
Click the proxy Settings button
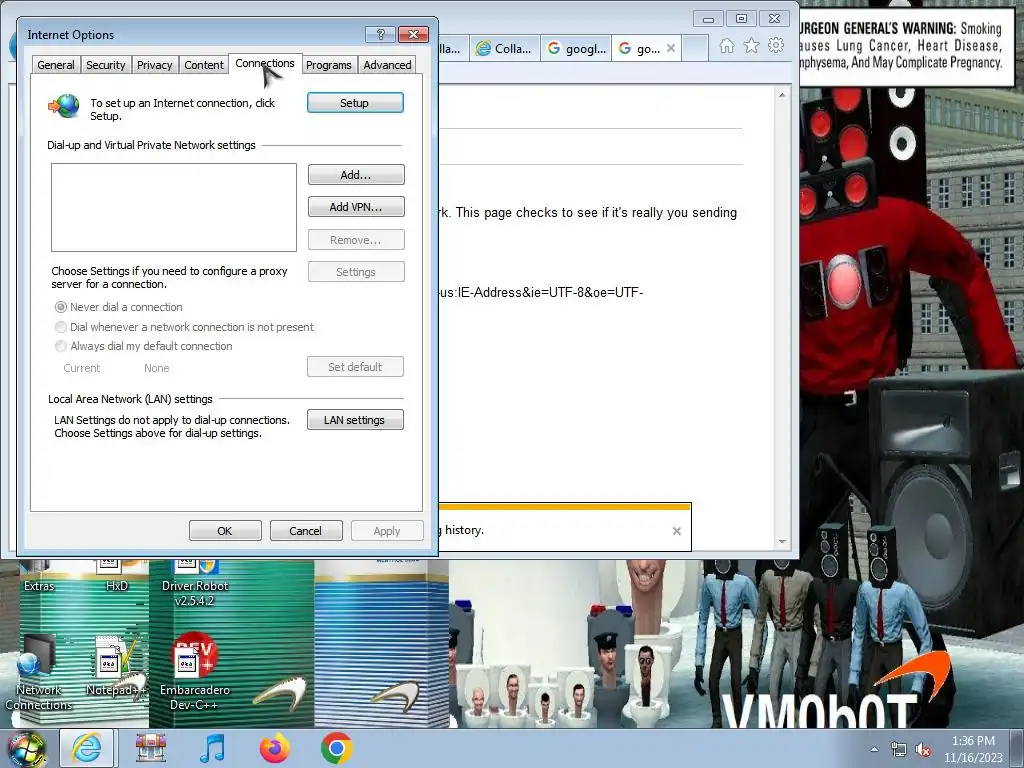[356, 271]
